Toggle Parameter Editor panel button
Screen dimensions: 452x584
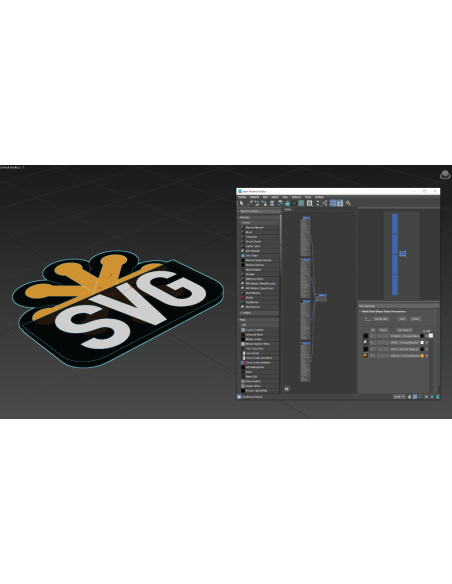pos(340,203)
